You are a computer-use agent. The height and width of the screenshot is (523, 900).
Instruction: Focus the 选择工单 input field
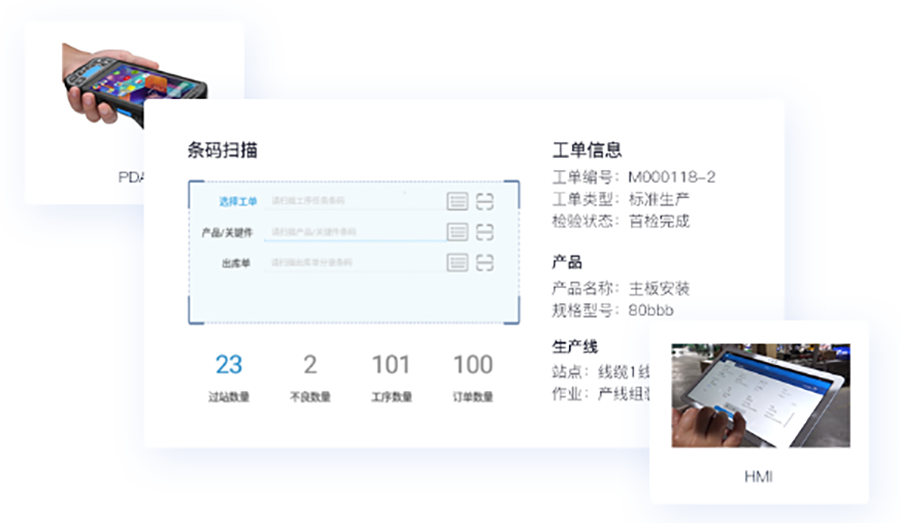coord(354,201)
